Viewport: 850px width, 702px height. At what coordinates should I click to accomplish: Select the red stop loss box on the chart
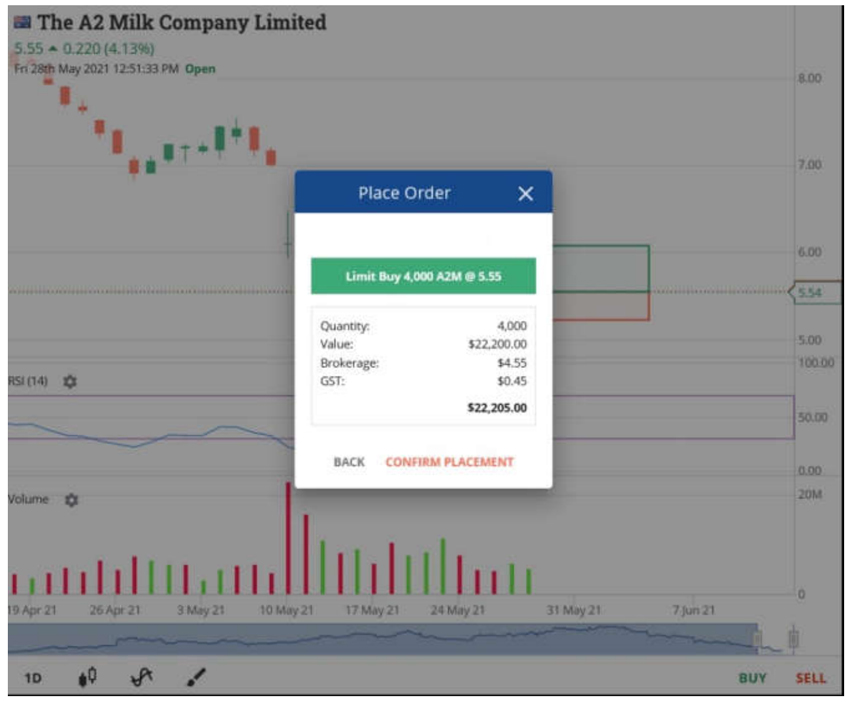pos(601,306)
